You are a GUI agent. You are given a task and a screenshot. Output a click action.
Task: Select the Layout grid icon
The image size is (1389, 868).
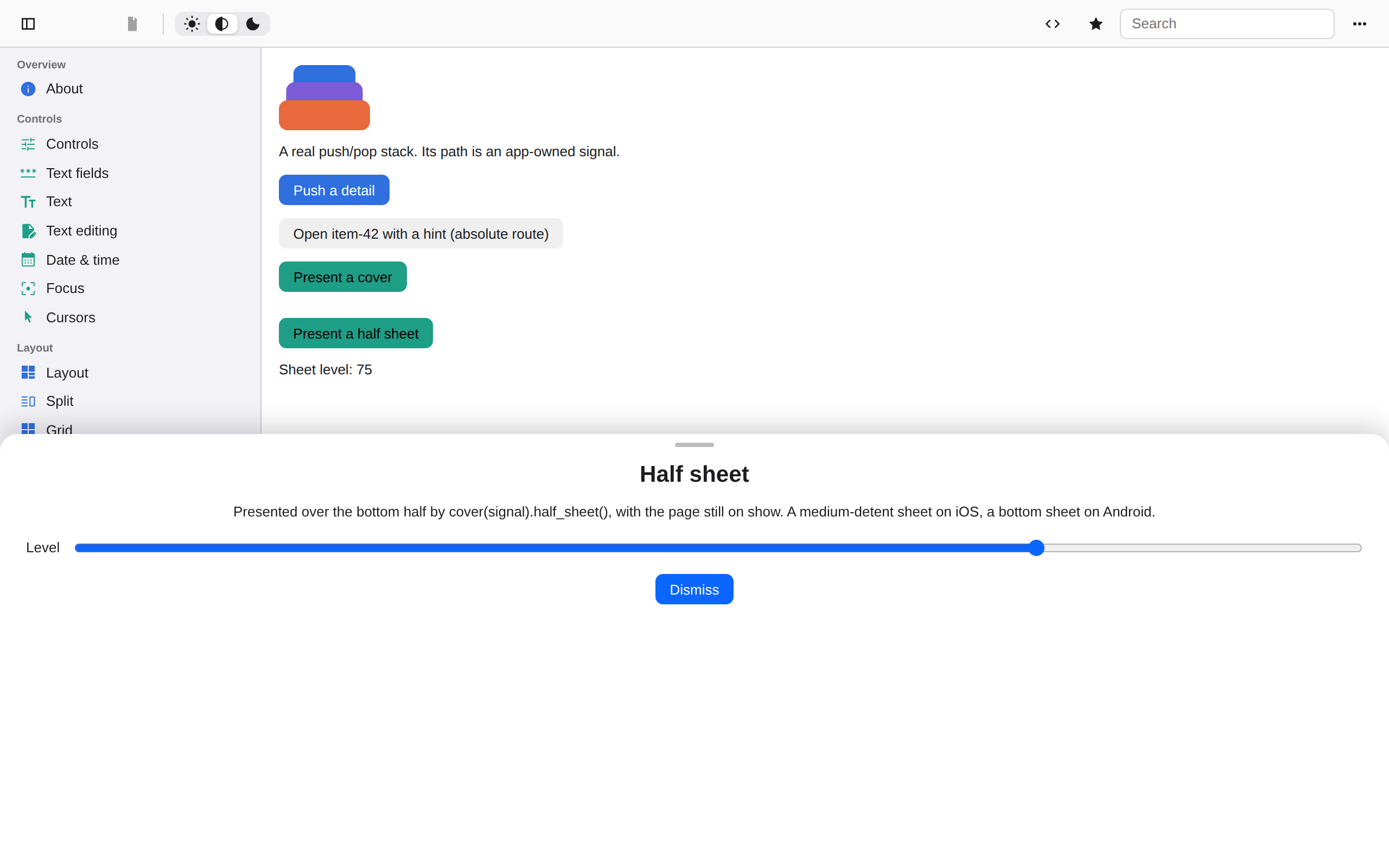pos(28,373)
